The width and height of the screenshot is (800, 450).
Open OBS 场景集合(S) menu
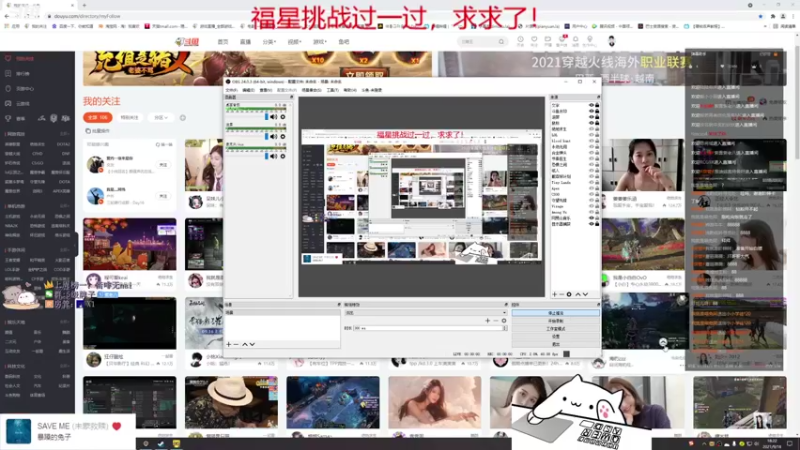(x=311, y=90)
